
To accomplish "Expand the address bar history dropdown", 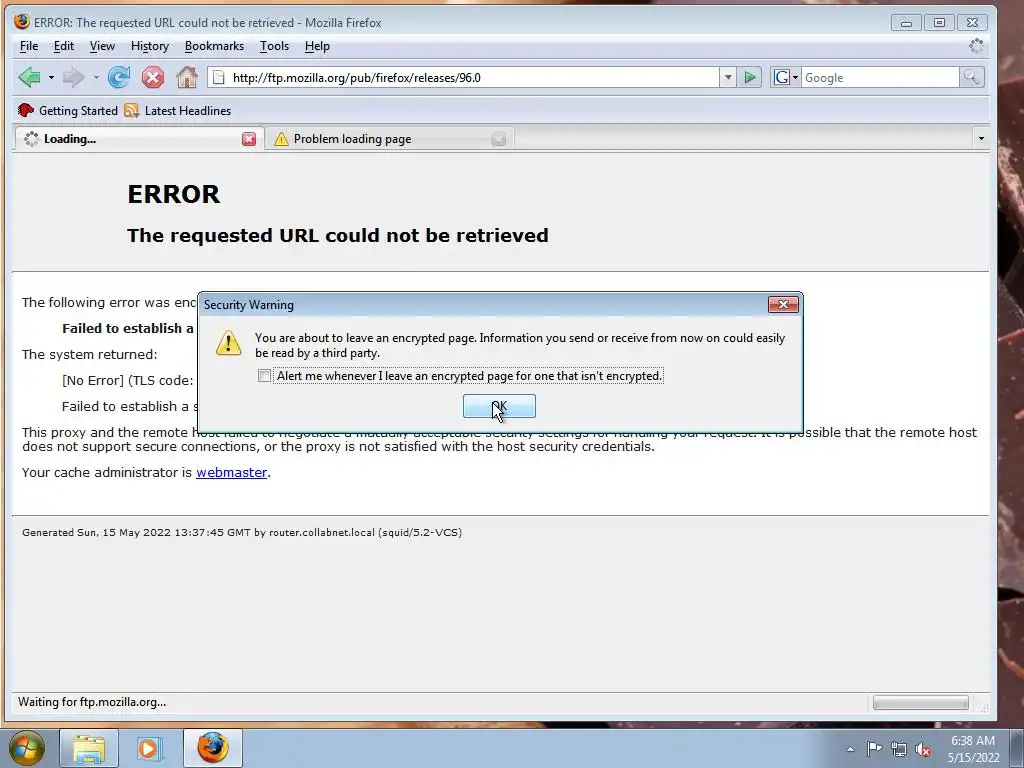I will point(728,78).
